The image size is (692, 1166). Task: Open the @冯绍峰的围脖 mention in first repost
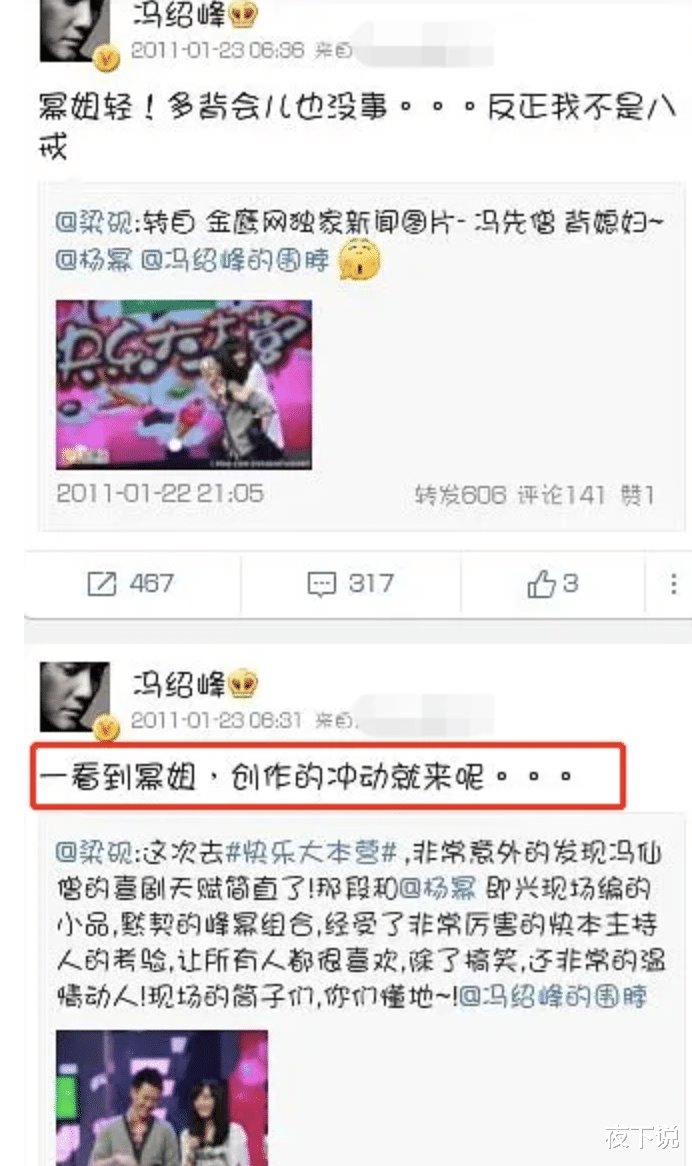tap(234, 260)
